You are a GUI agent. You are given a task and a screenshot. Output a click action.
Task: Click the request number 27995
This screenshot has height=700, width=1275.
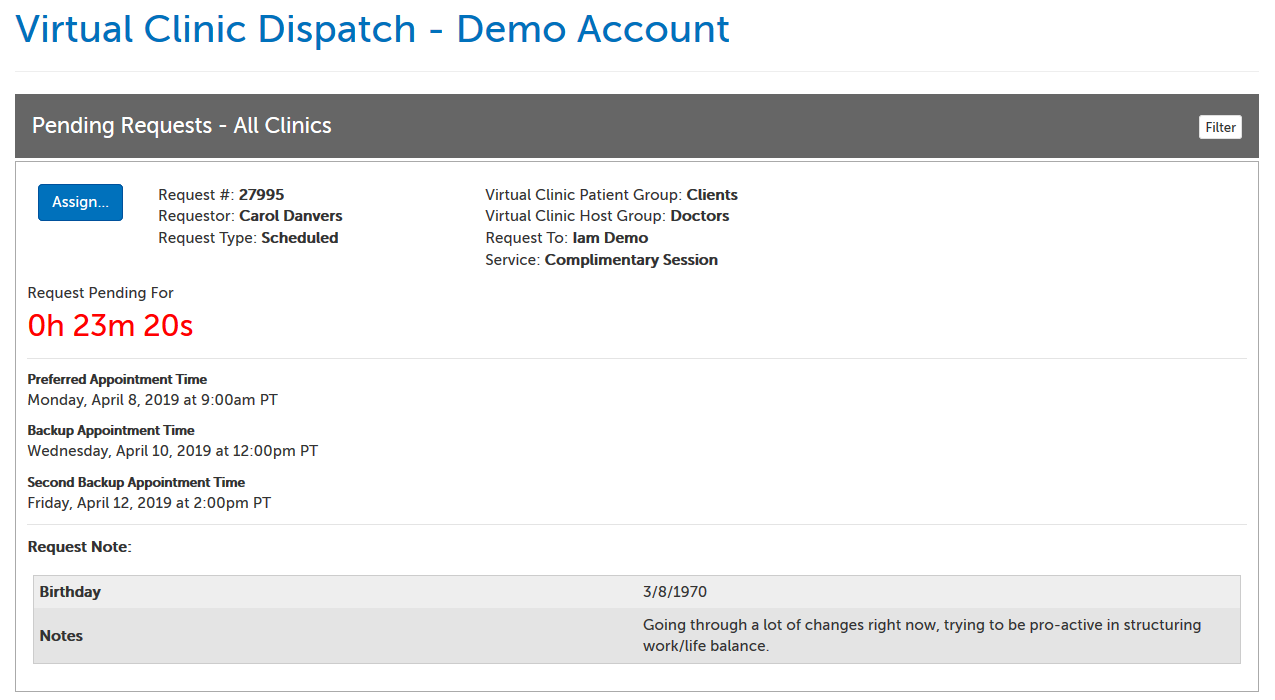(x=262, y=195)
